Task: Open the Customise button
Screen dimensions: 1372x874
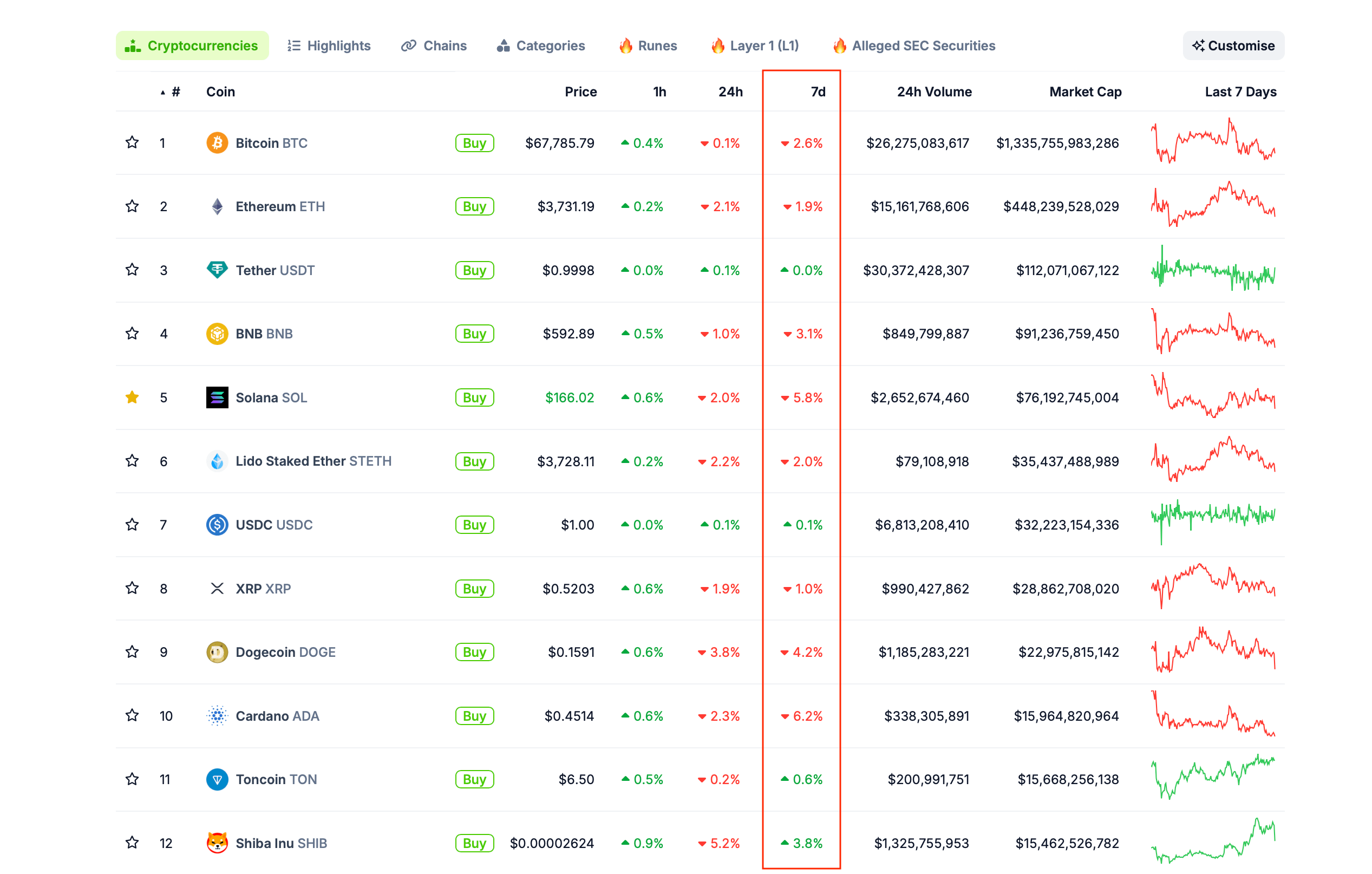Action: pyautogui.click(x=1233, y=45)
